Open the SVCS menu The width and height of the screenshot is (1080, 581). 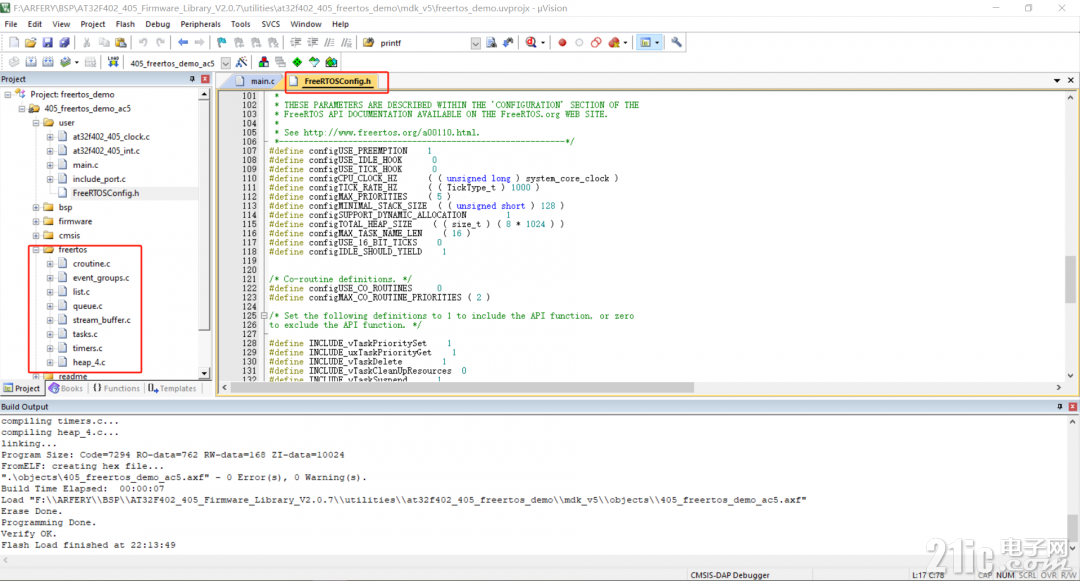pos(271,24)
